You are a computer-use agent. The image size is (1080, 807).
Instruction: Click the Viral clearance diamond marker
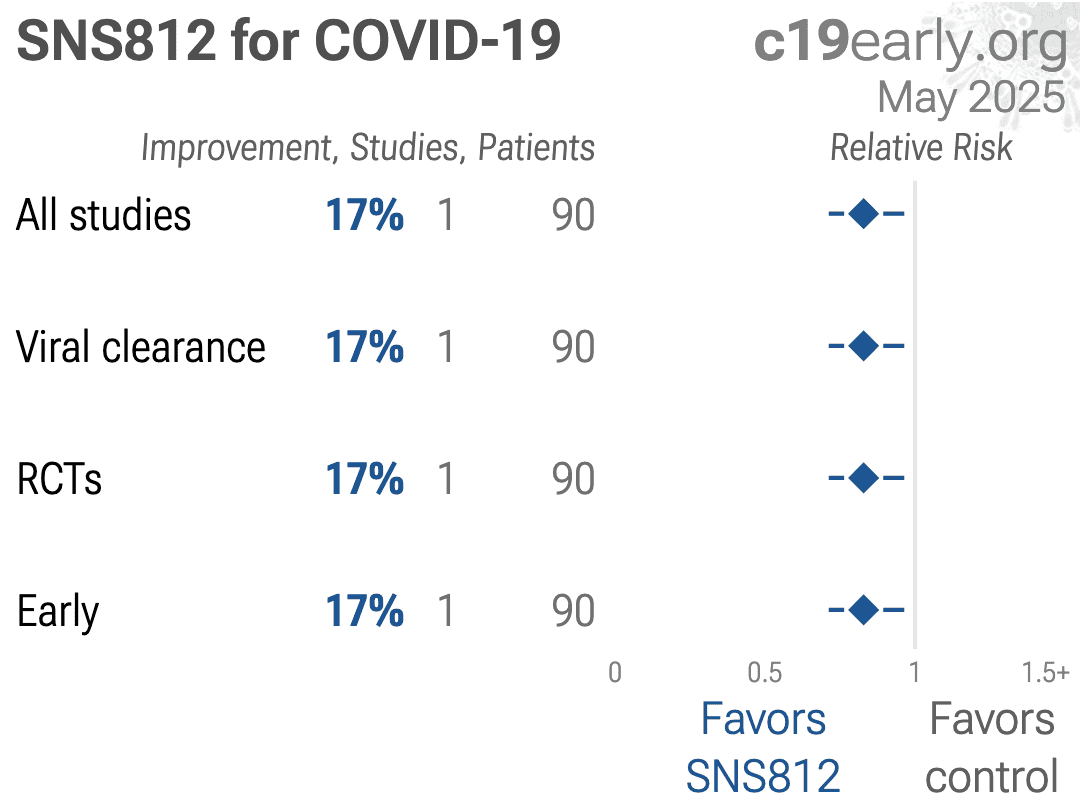pos(864,346)
